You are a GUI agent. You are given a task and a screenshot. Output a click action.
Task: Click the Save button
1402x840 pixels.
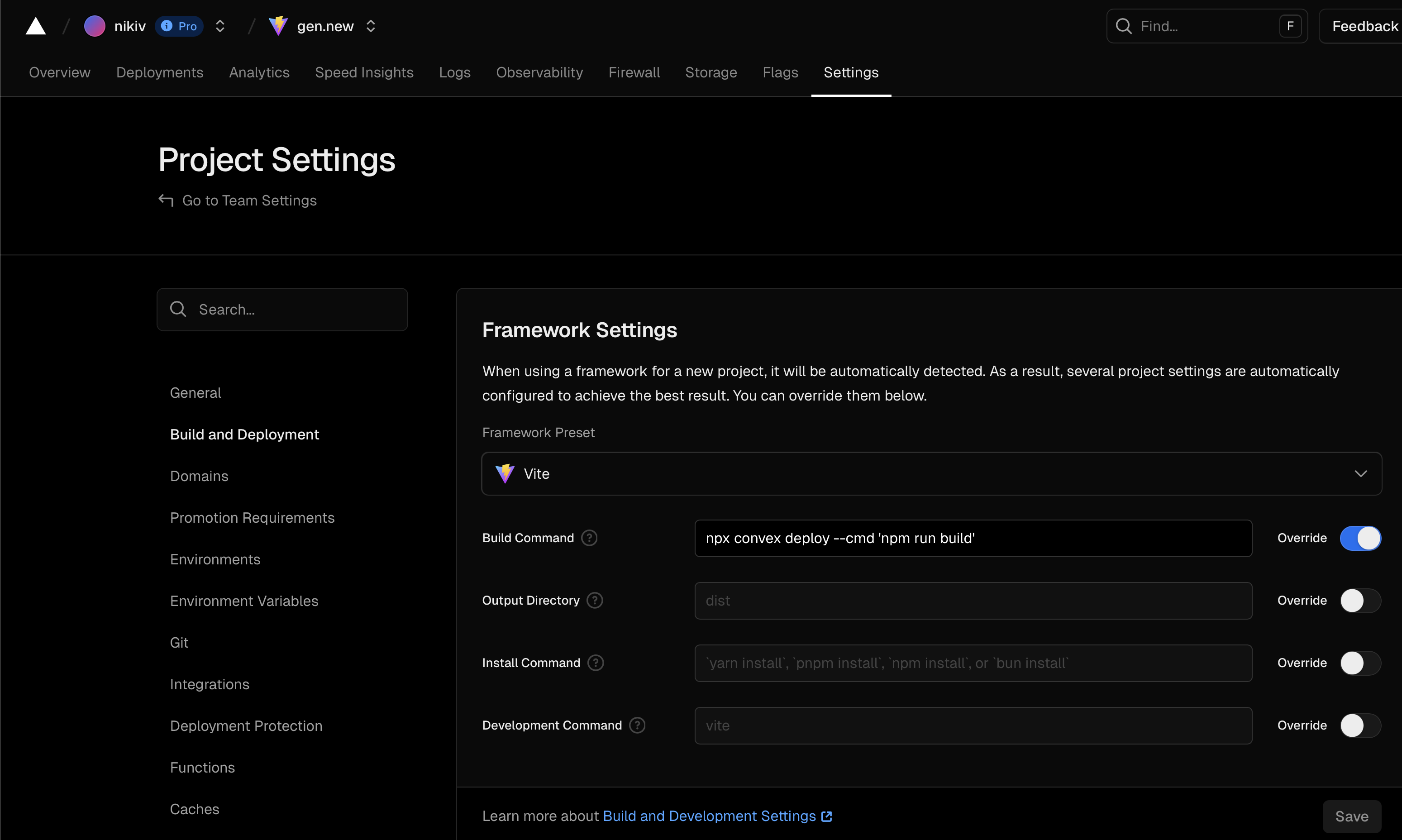(1352, 816)
